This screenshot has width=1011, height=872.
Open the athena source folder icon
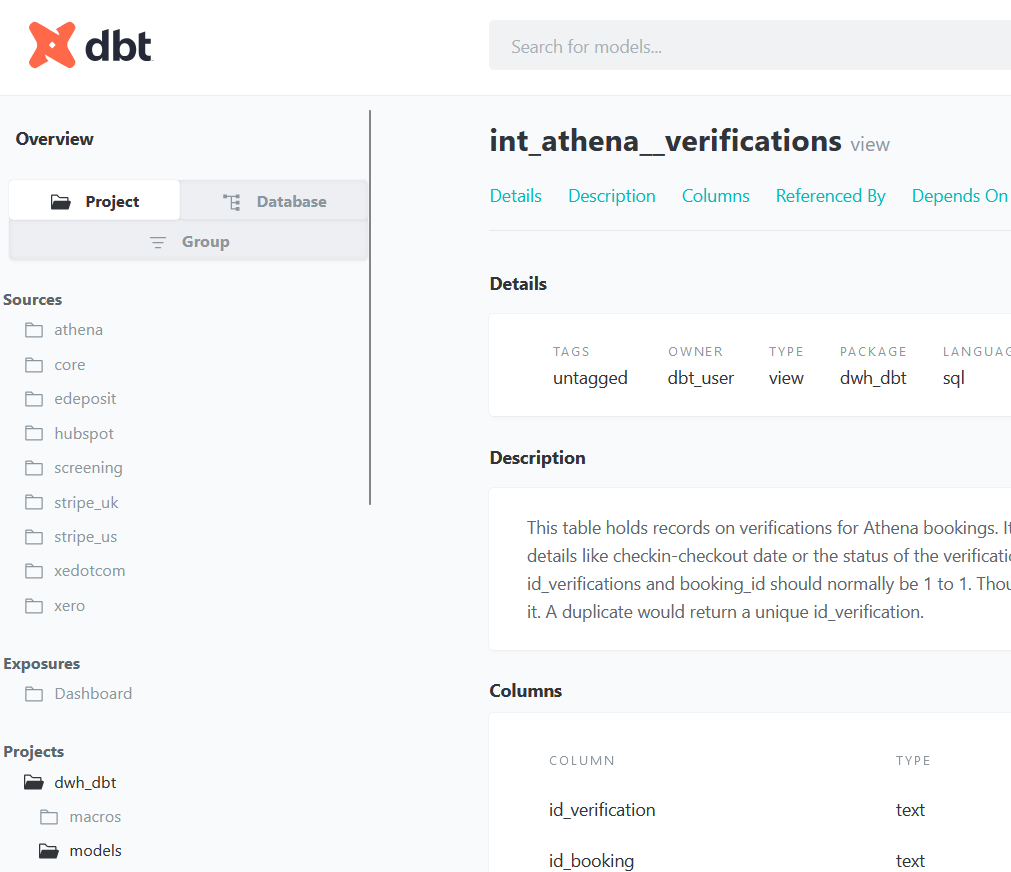(35, 330)
